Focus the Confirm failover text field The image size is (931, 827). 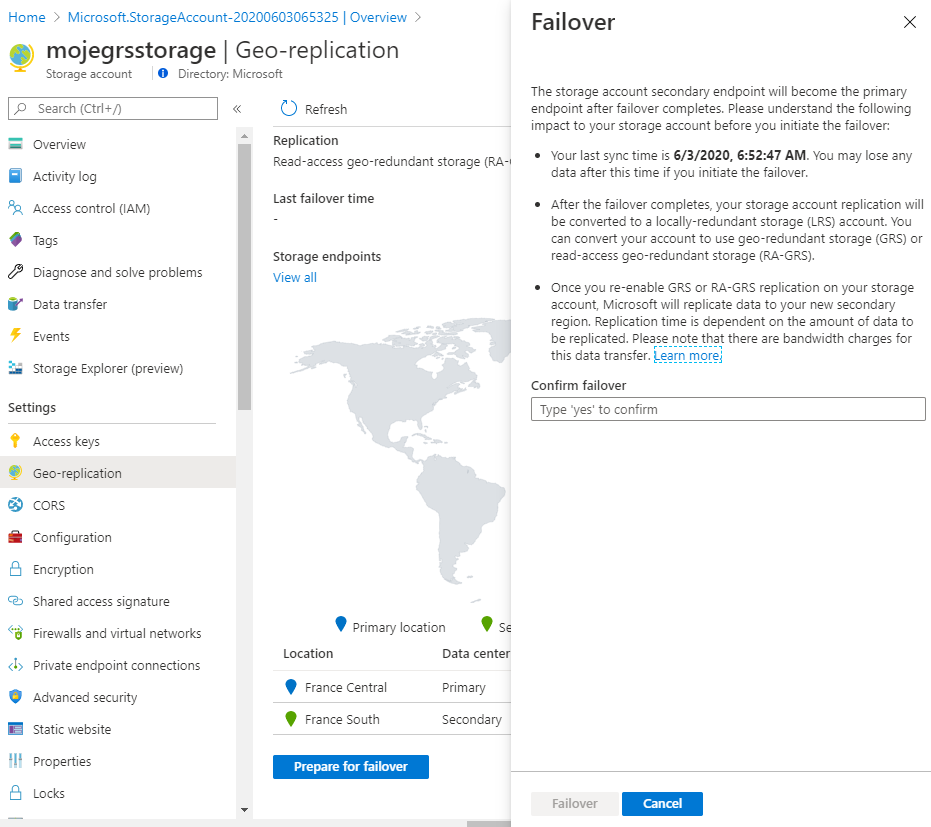click(728, 409)
